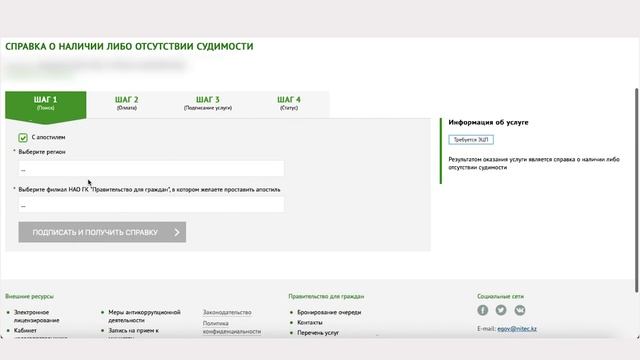Screen dimensions: 640x360
Task: Click 'Информация об услуге' heading
Action: pyautogui.click(x=488, y=122)
